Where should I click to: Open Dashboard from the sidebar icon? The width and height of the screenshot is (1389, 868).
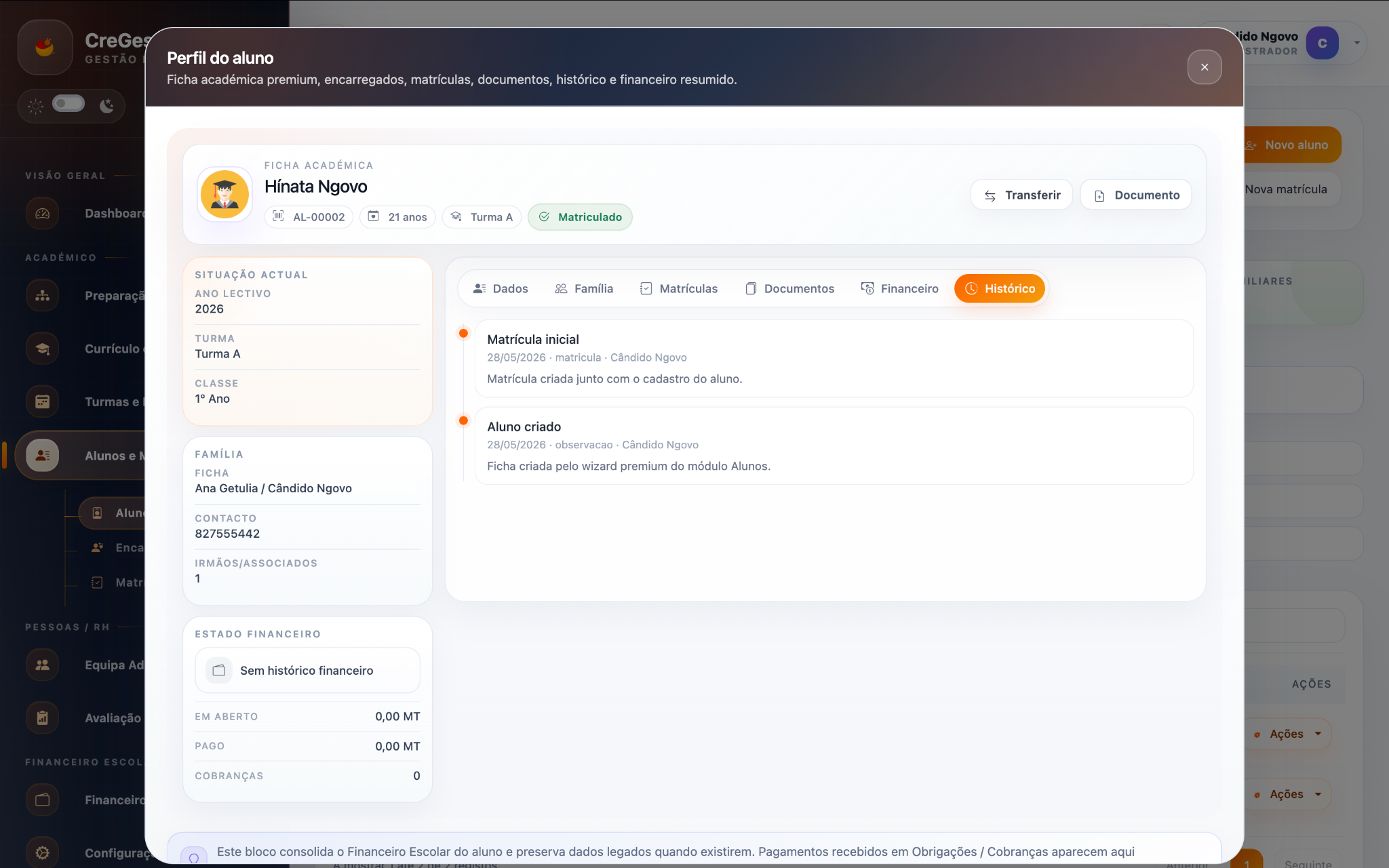(43, 214)
